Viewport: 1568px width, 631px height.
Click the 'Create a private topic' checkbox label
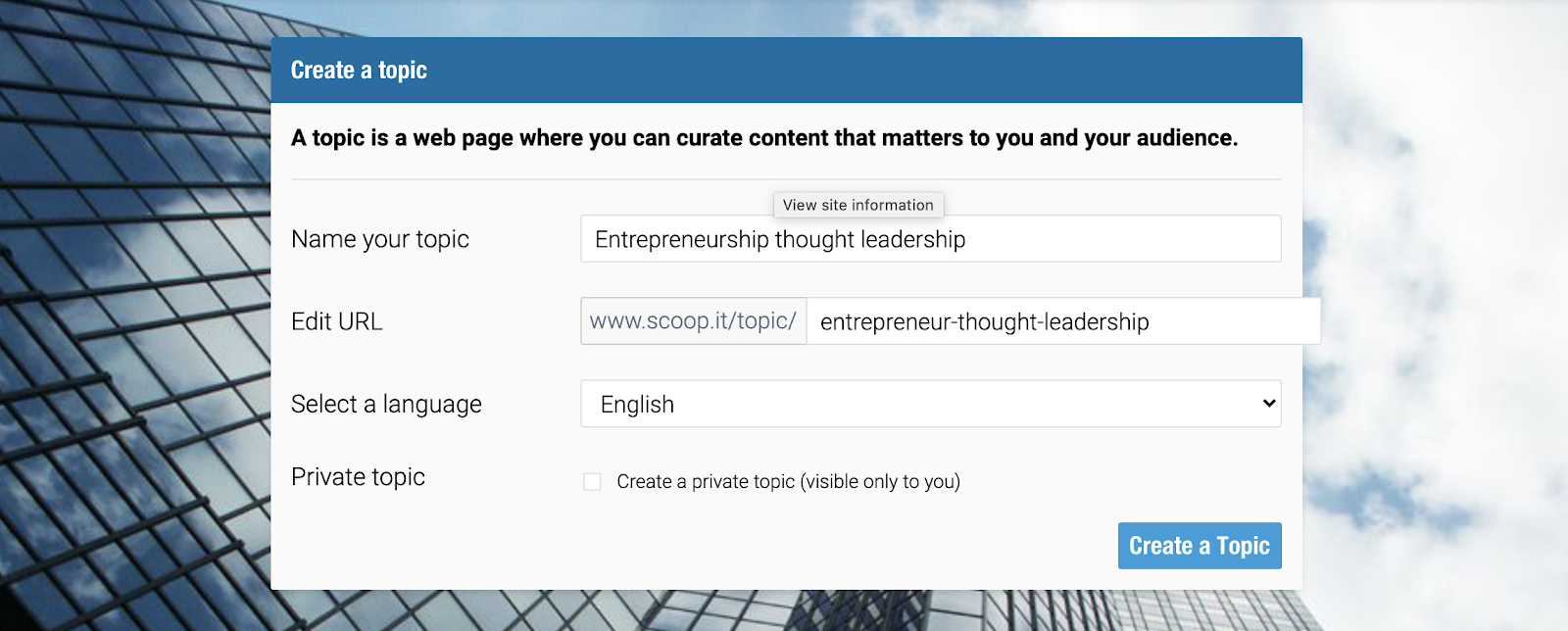coord(788,482)
